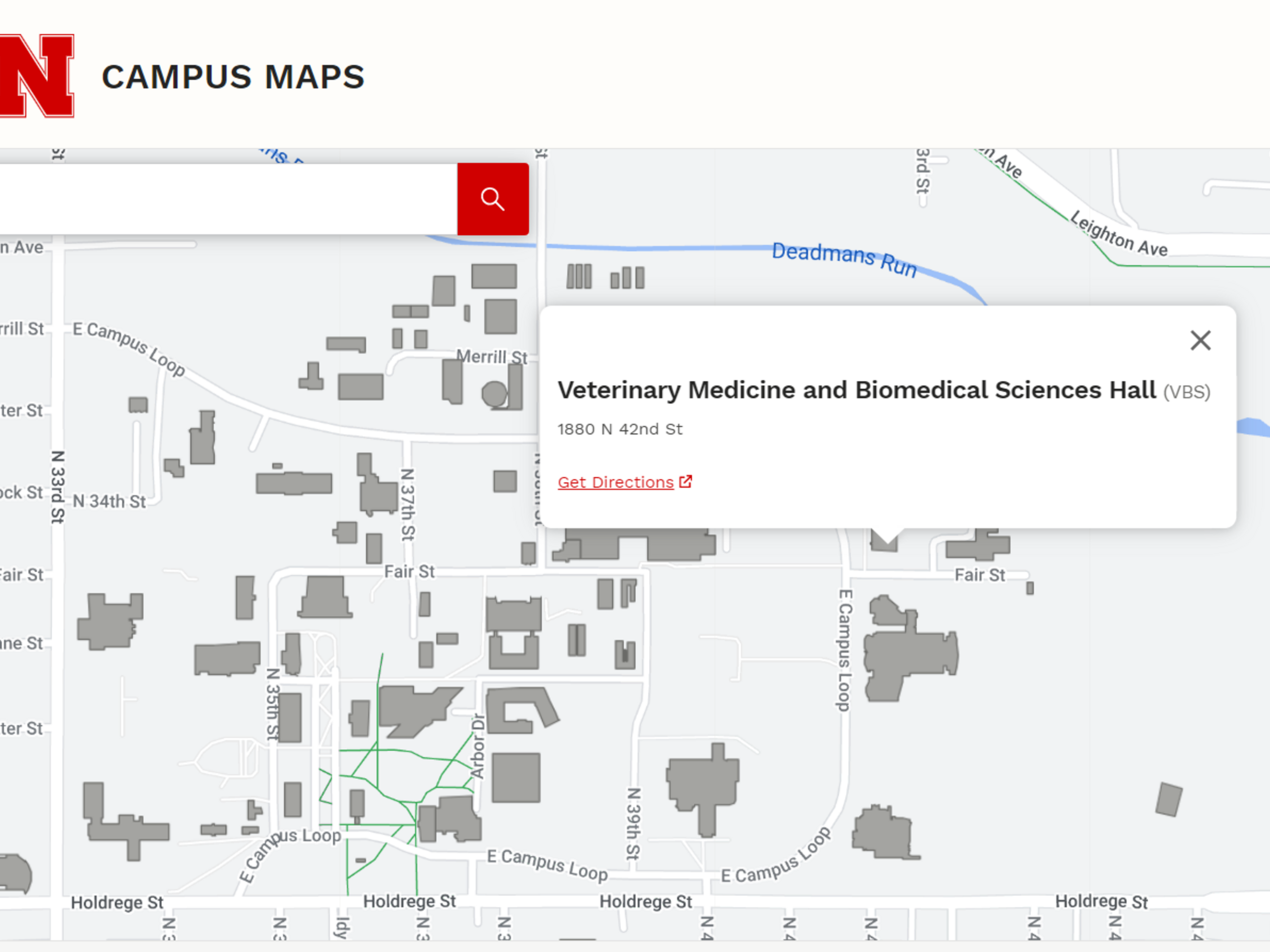Close the Veterinary Medicine building popup
Screen dimensions: 1270x952
point(1201,340)
